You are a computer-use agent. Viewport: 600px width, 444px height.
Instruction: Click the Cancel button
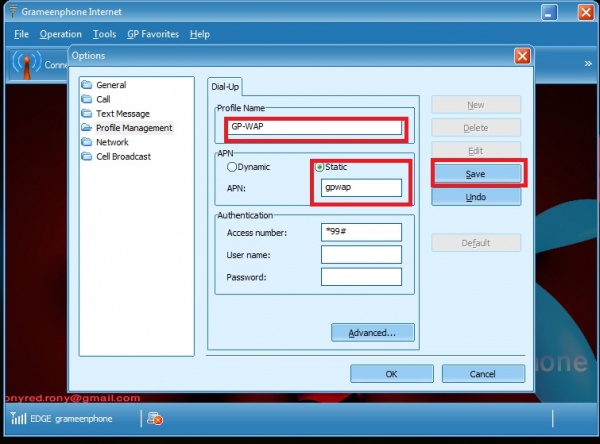483,374
